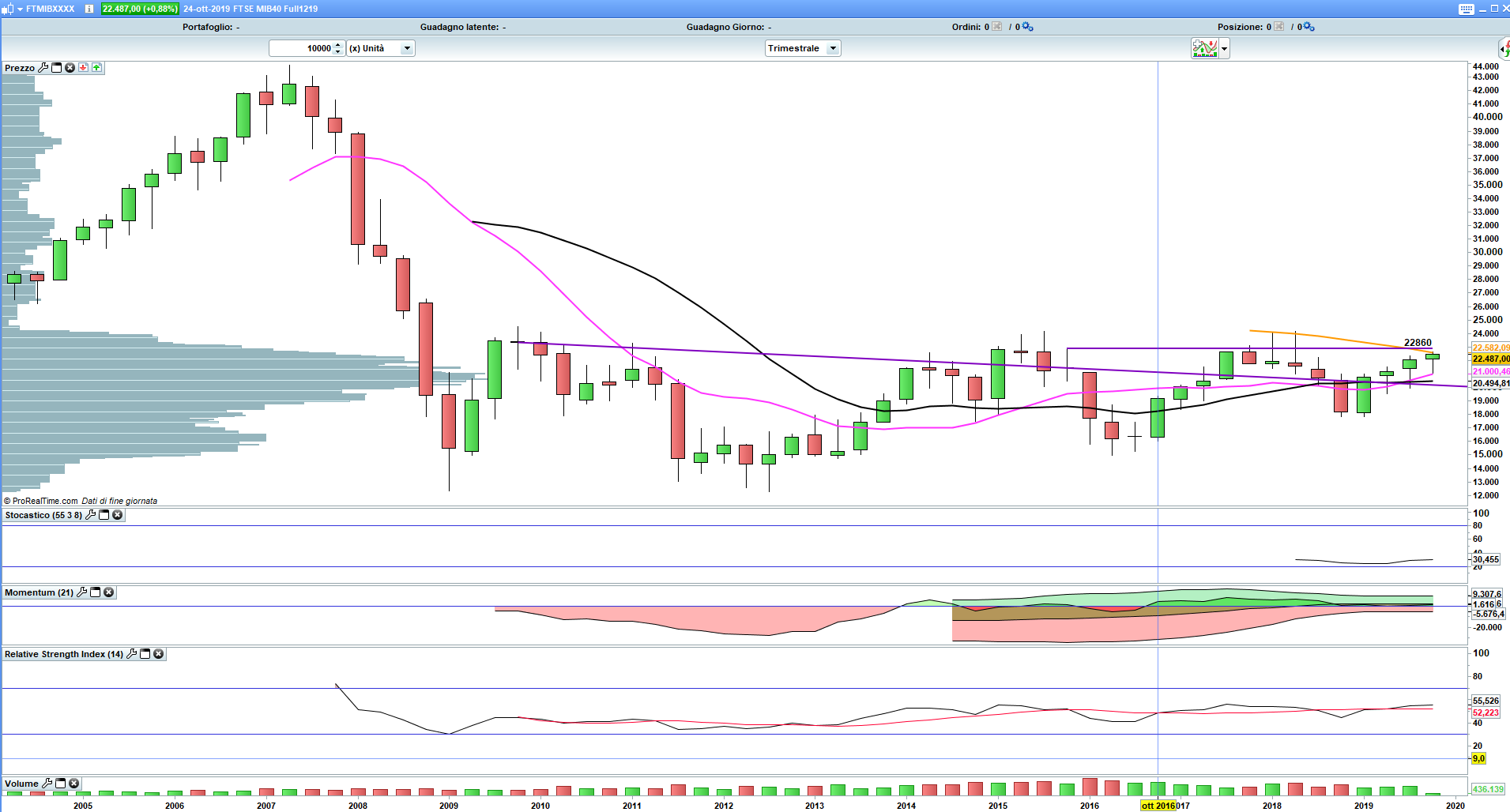Maximize the Stocastico panel

click(104, 515)
